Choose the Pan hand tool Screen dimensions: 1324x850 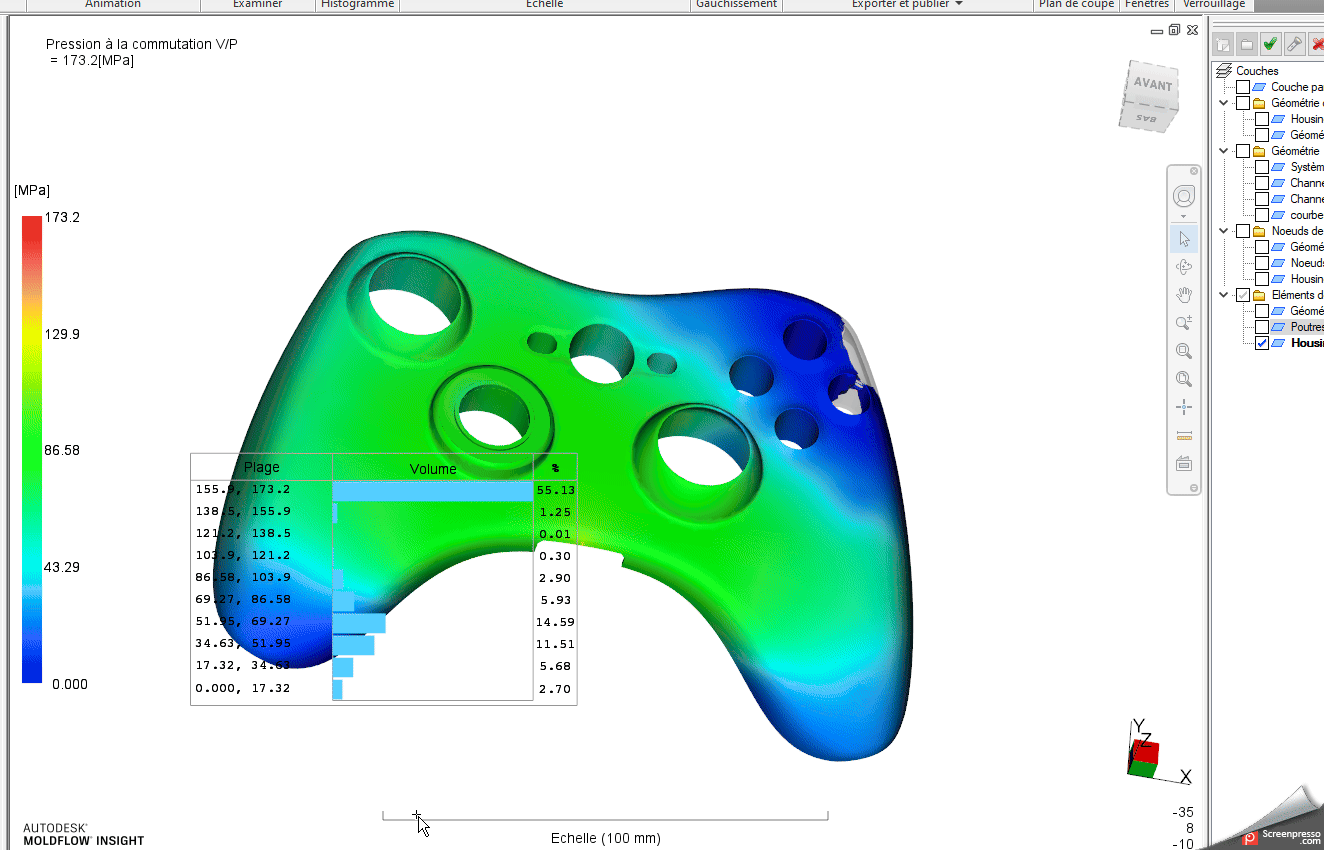coord(1184,295)
